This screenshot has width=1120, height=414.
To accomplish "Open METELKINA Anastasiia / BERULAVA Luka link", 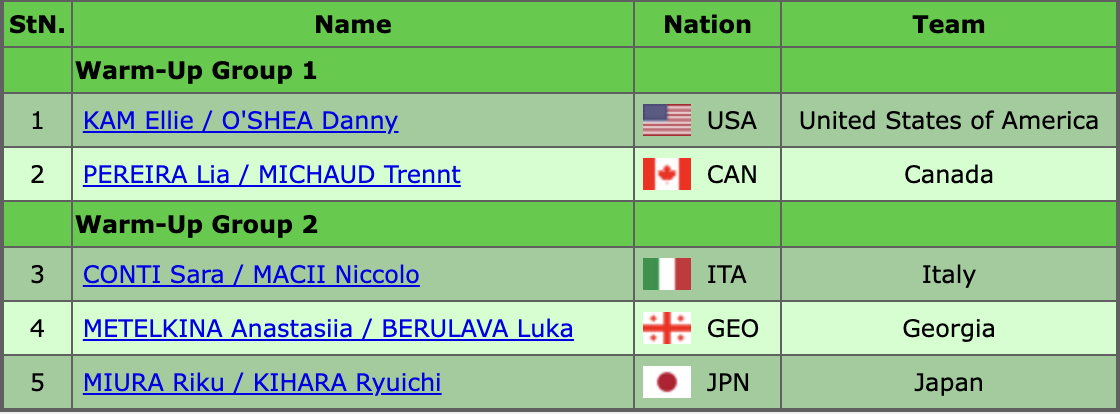I will pyautogui.click(x=328, y=329).
